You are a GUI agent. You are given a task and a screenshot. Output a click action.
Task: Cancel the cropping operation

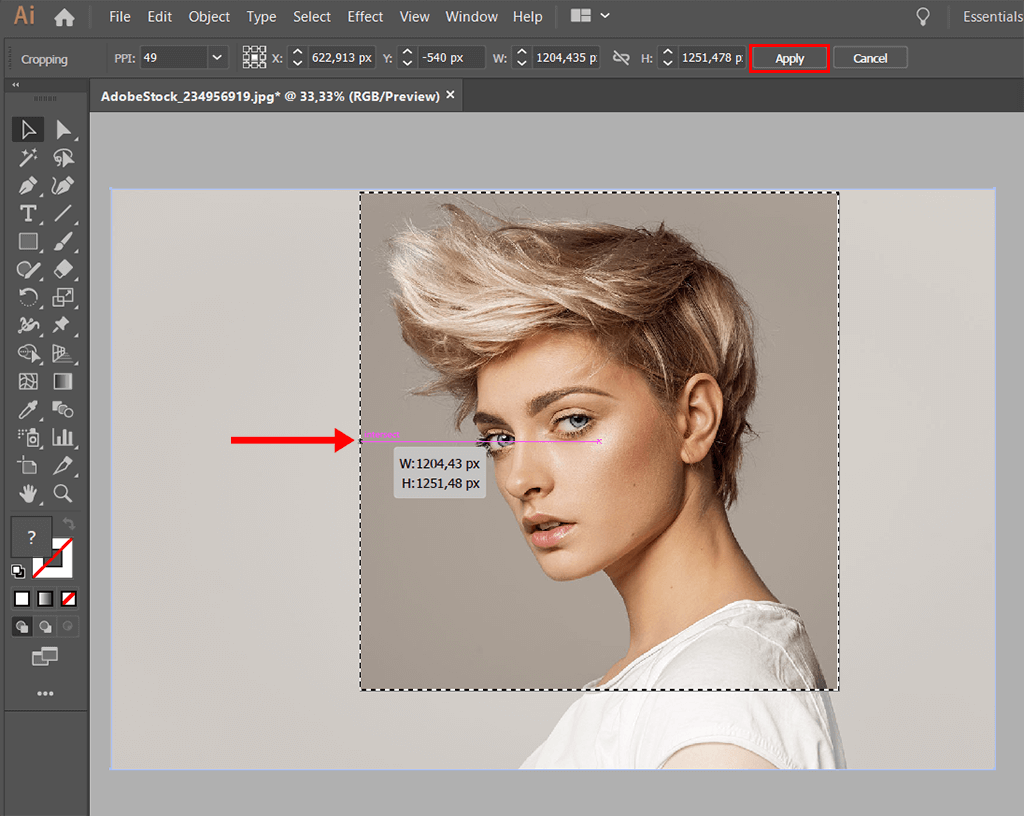[x=870, y=58]
